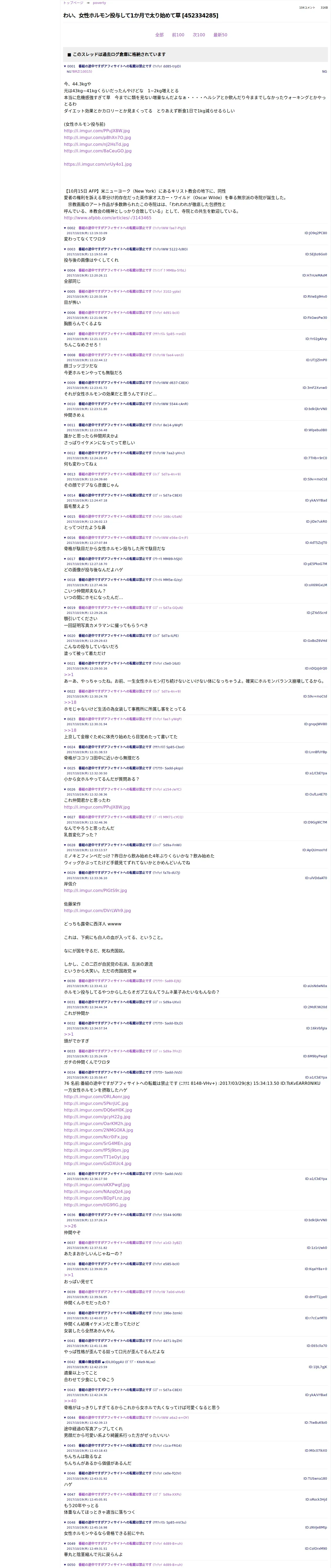The image size is (336, 1568).
Task: Open imgur link GsDXUc4.jpg
Action: (98, 1164)
